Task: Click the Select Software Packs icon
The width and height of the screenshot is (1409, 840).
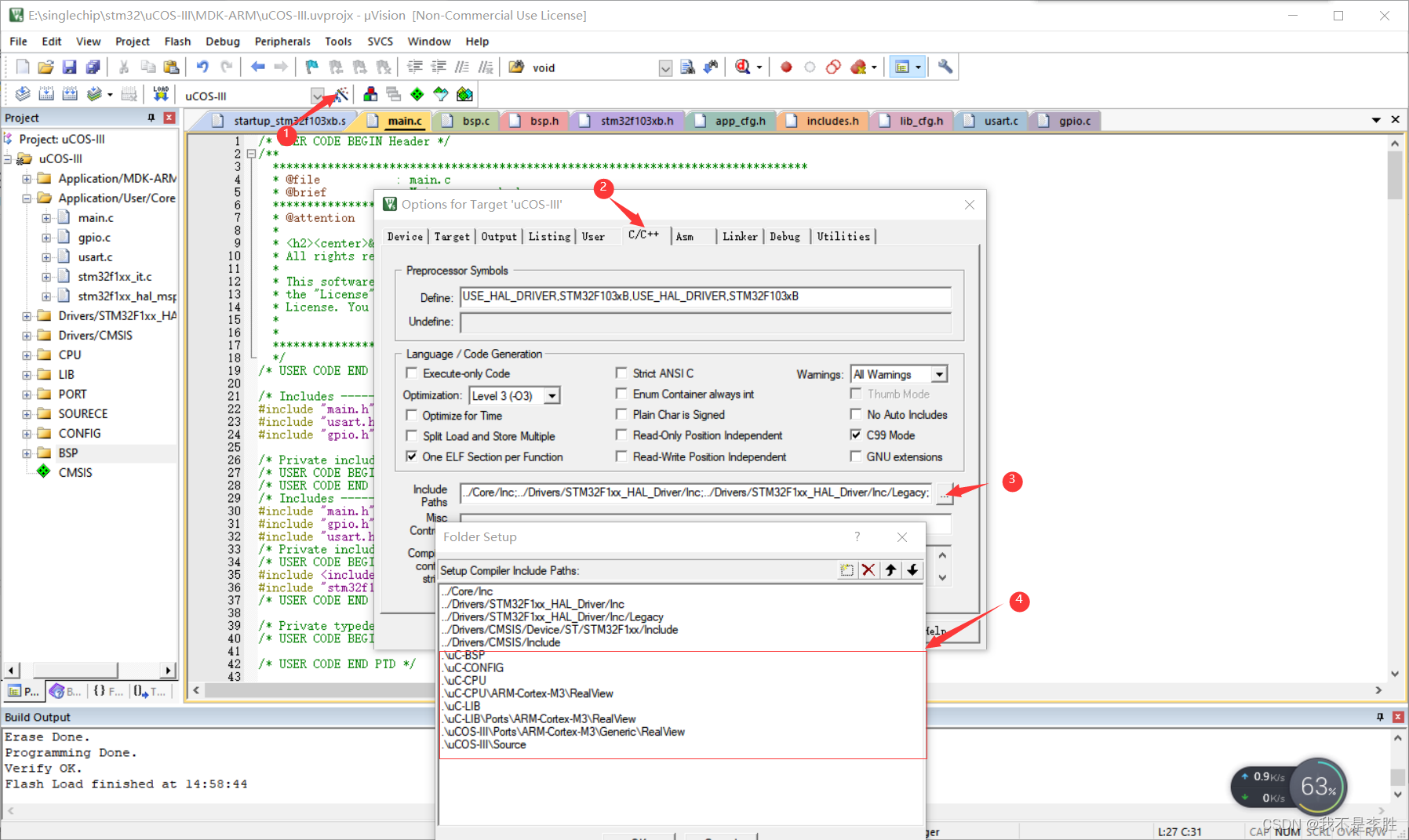Action: 441,95
